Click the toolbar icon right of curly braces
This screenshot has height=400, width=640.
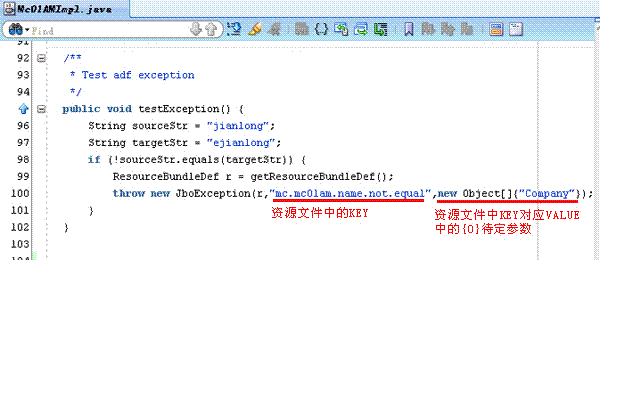point(341,29)
